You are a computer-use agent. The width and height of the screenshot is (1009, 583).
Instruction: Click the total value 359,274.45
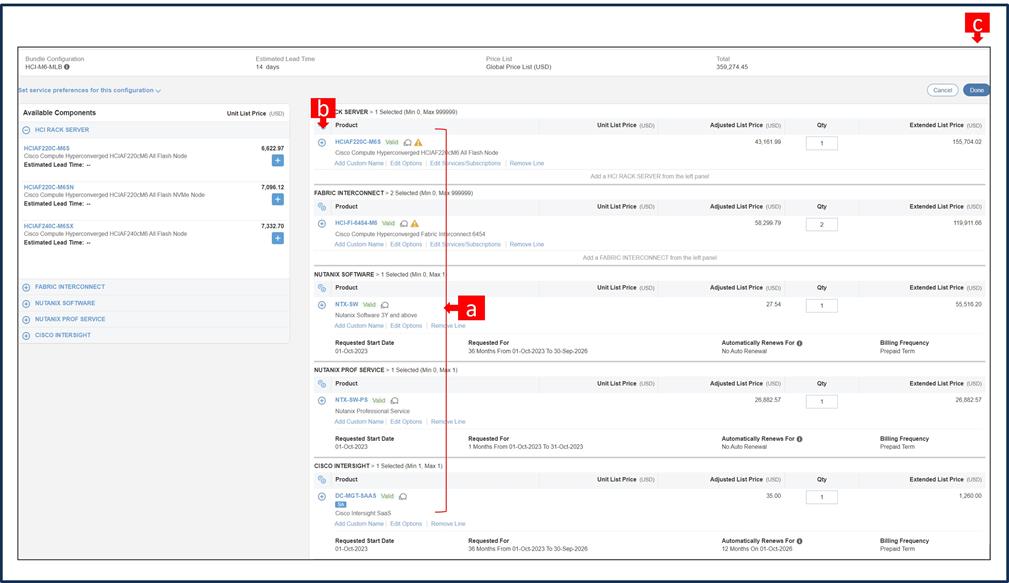pos(732,67)
